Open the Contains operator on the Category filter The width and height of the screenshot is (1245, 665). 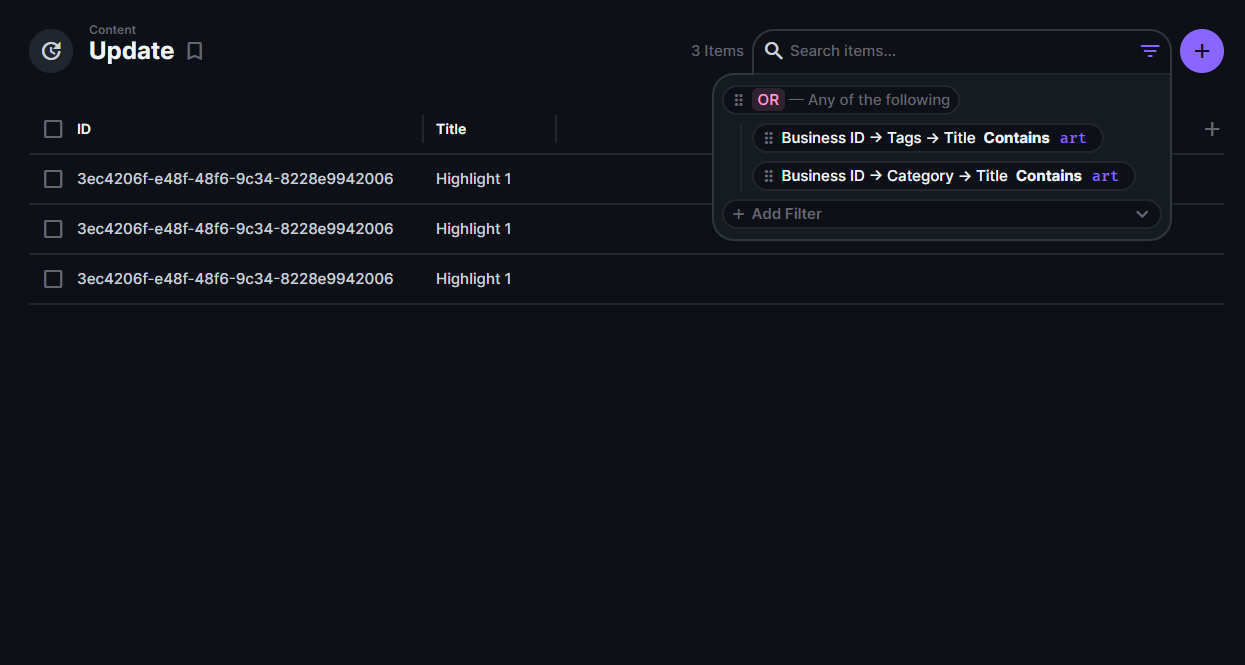click(x=1048, y=175)
